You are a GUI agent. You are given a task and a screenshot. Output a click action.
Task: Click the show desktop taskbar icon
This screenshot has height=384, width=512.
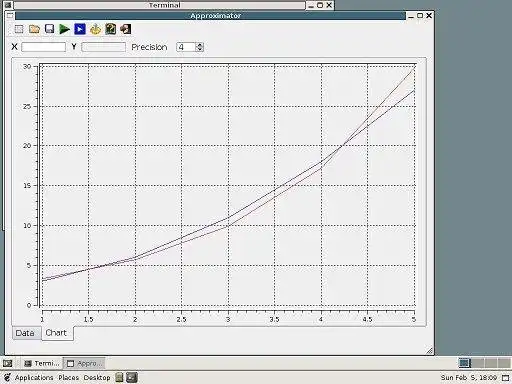point(8,363)
